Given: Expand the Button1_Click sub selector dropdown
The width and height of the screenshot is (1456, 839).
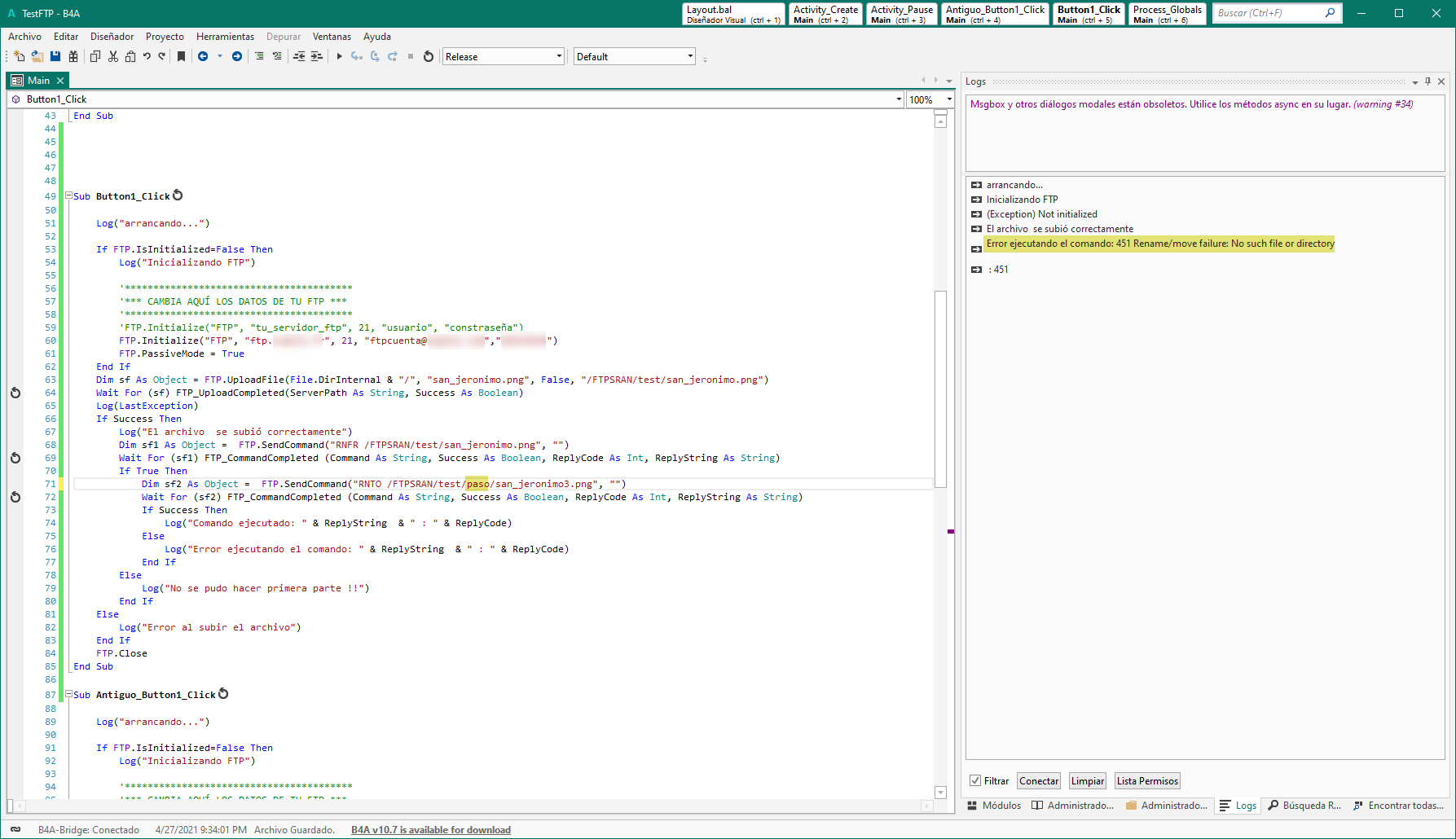Looking at the screenshot, I should (899, 99).
